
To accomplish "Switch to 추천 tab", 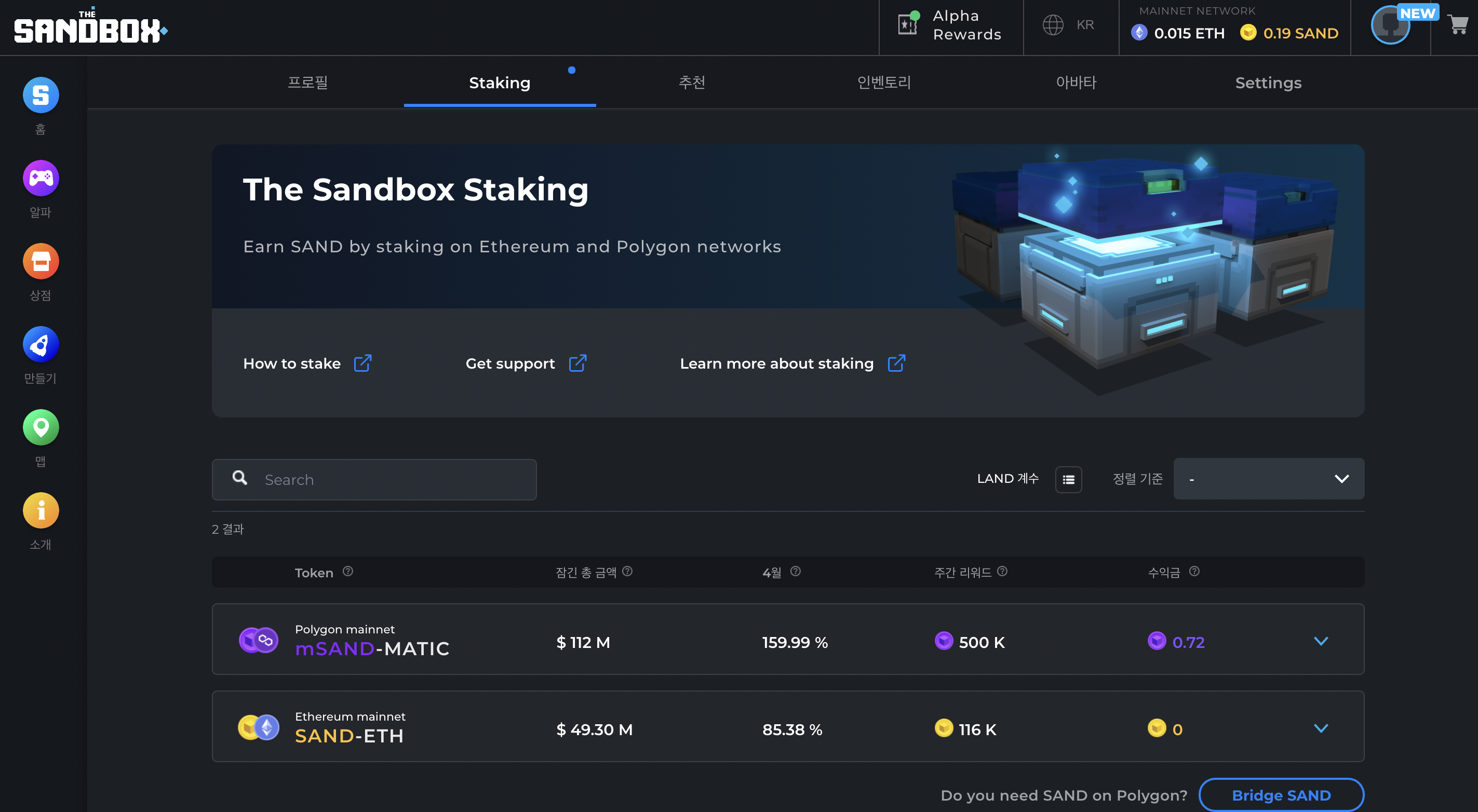I will tap(692, 83).
